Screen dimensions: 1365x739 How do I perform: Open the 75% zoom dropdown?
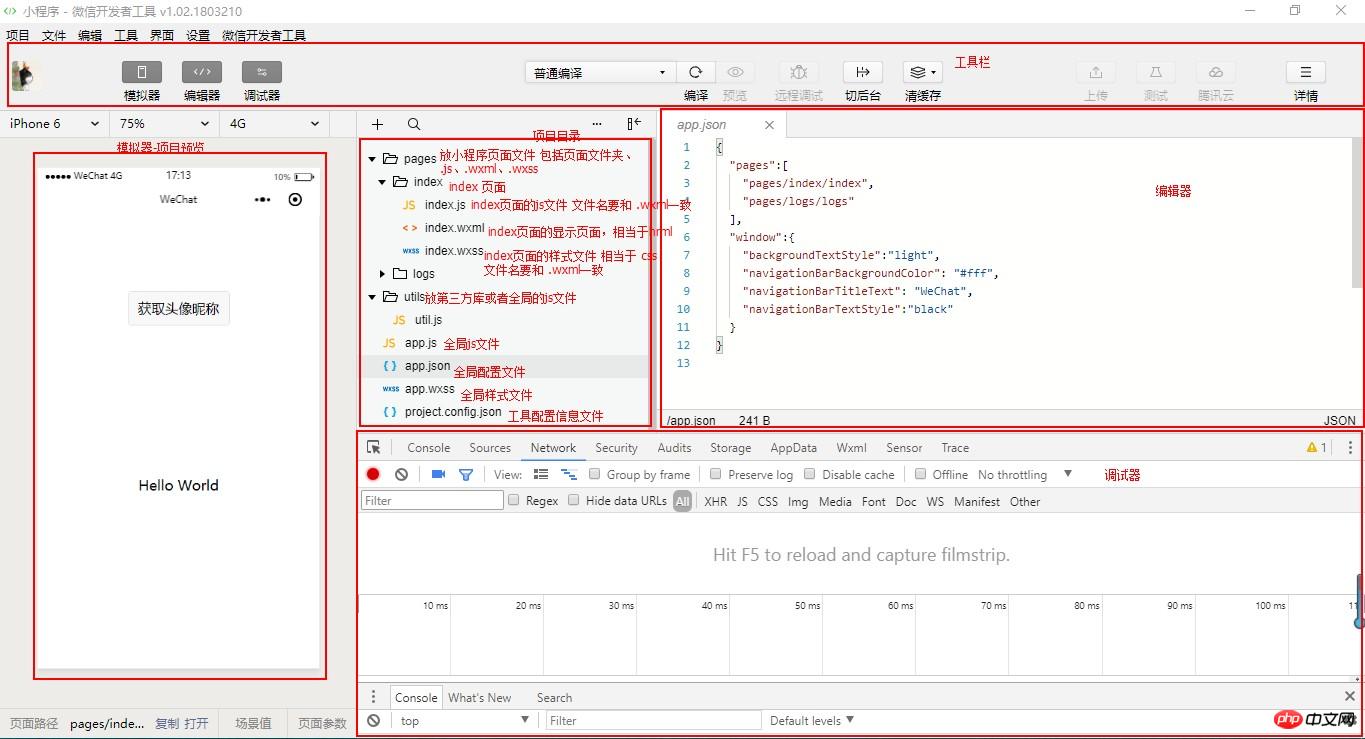coord(164,124)
